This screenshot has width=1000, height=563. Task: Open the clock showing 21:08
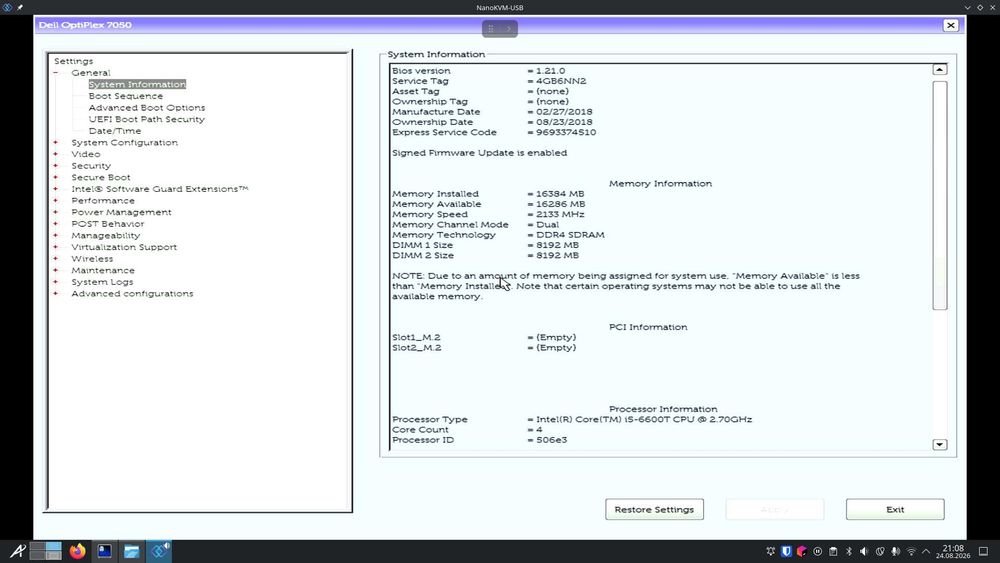953,552
